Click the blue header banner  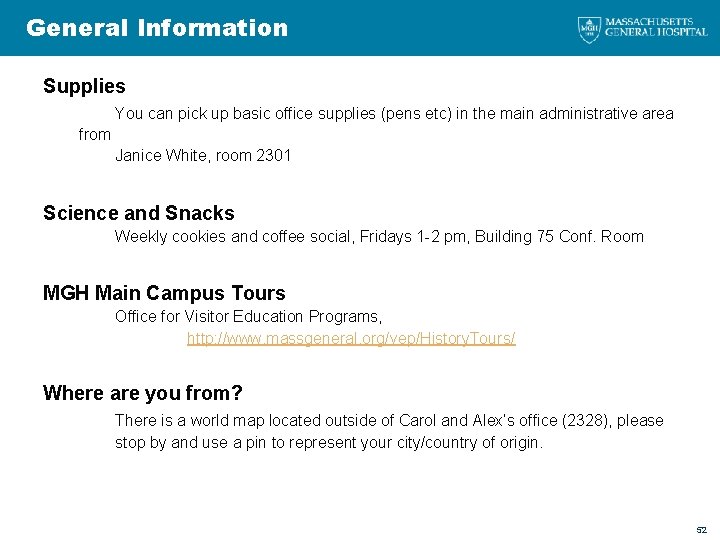[x=360, y=28]
